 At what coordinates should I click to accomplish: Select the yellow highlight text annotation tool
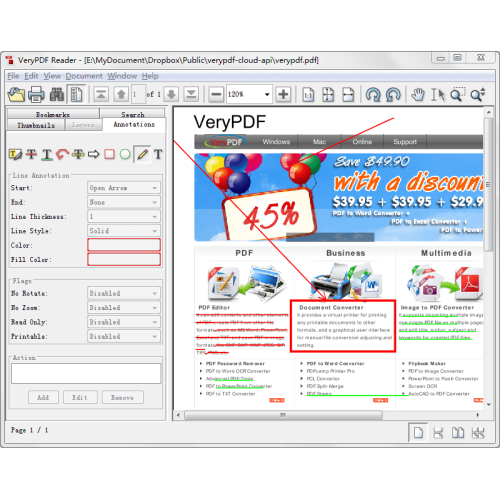78,154
